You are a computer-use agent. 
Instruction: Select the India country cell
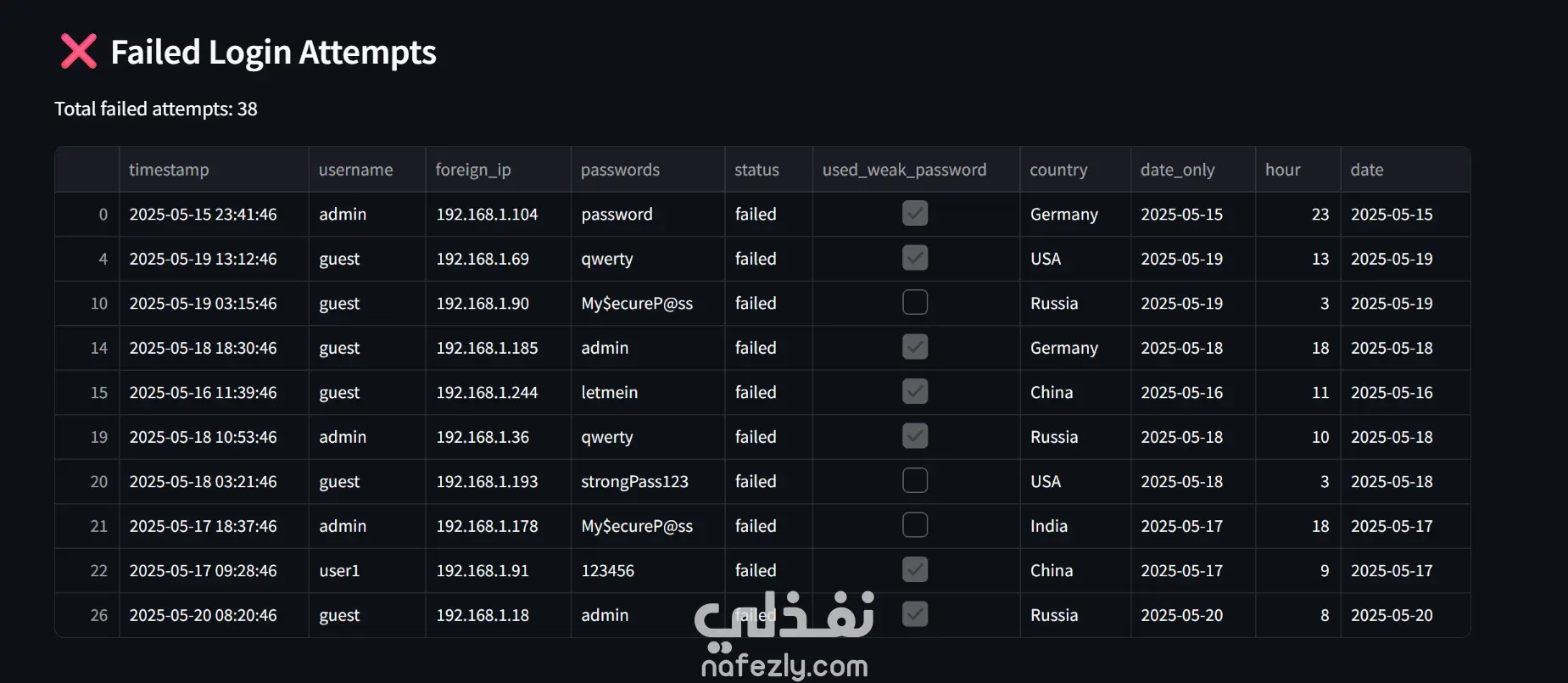(x=1075, y=526)
